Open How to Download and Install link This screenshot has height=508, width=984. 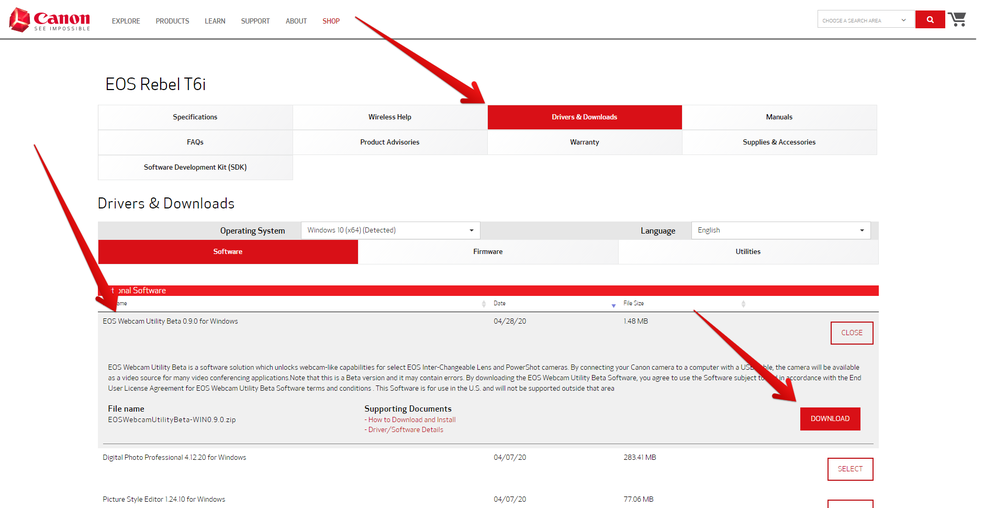click(410, 419)
